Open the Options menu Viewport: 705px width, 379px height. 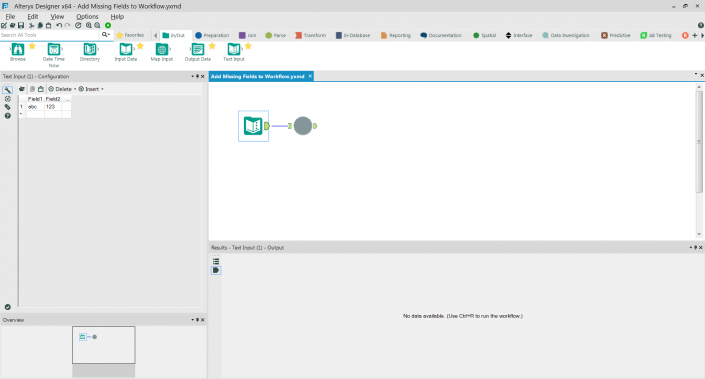click(87, 17)
